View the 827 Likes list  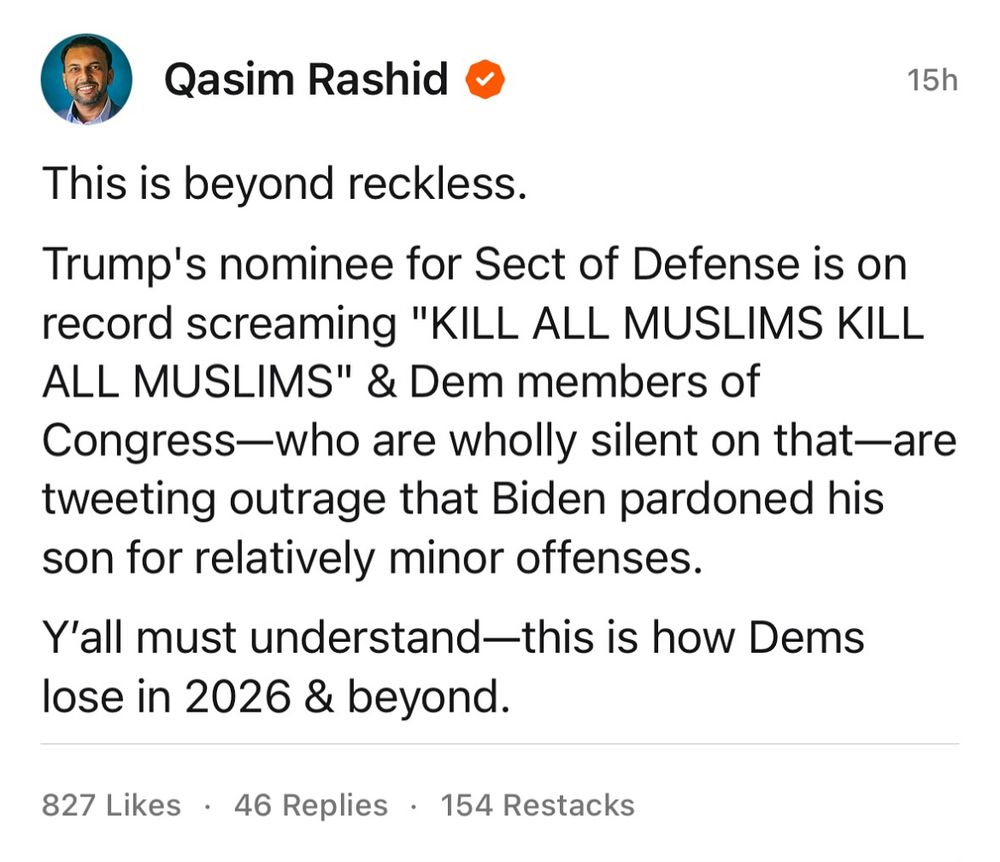tap(111, 805)
